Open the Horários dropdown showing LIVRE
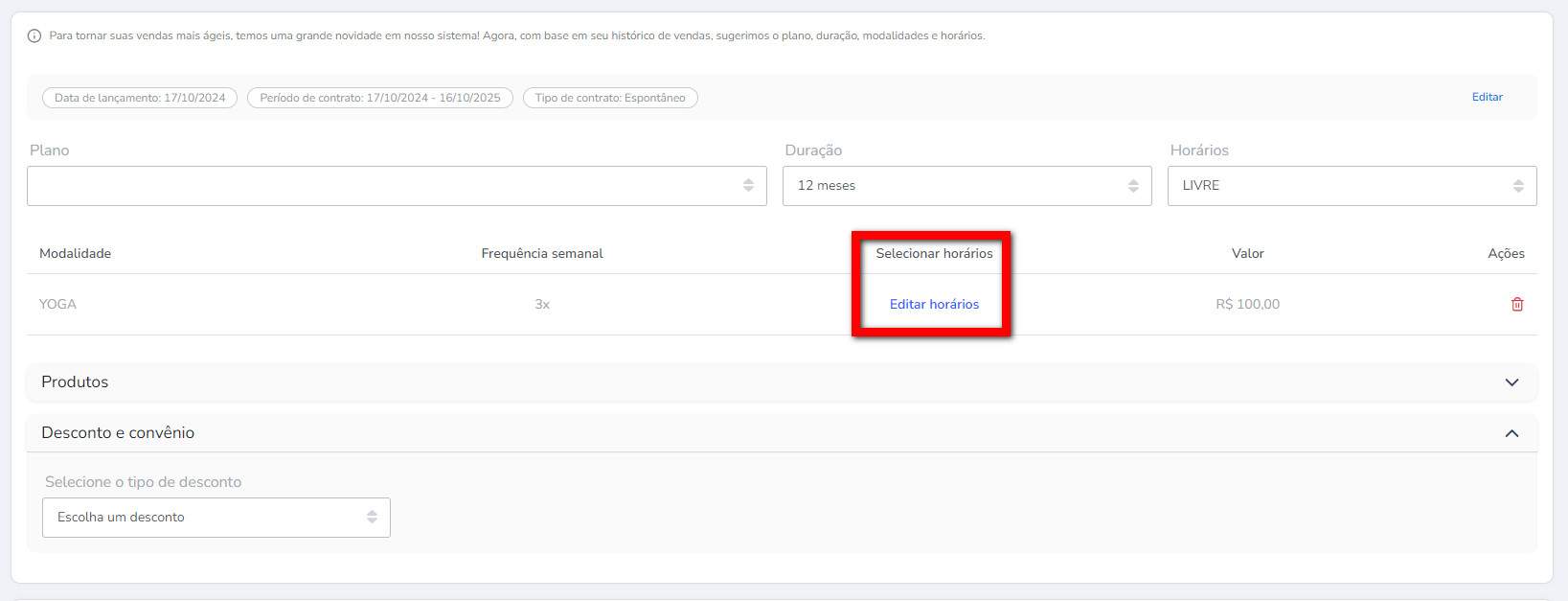 [1352, 186]
